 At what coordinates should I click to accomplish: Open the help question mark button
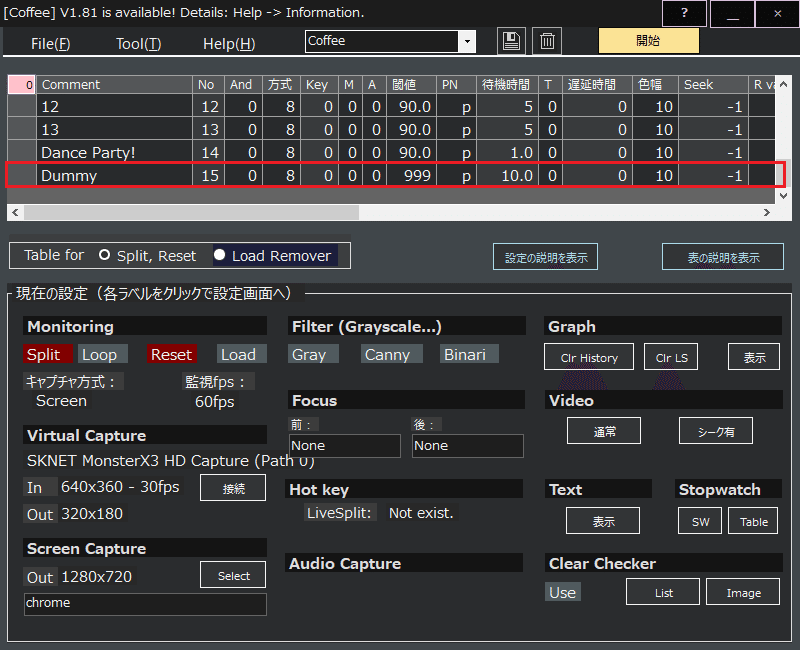684,14
